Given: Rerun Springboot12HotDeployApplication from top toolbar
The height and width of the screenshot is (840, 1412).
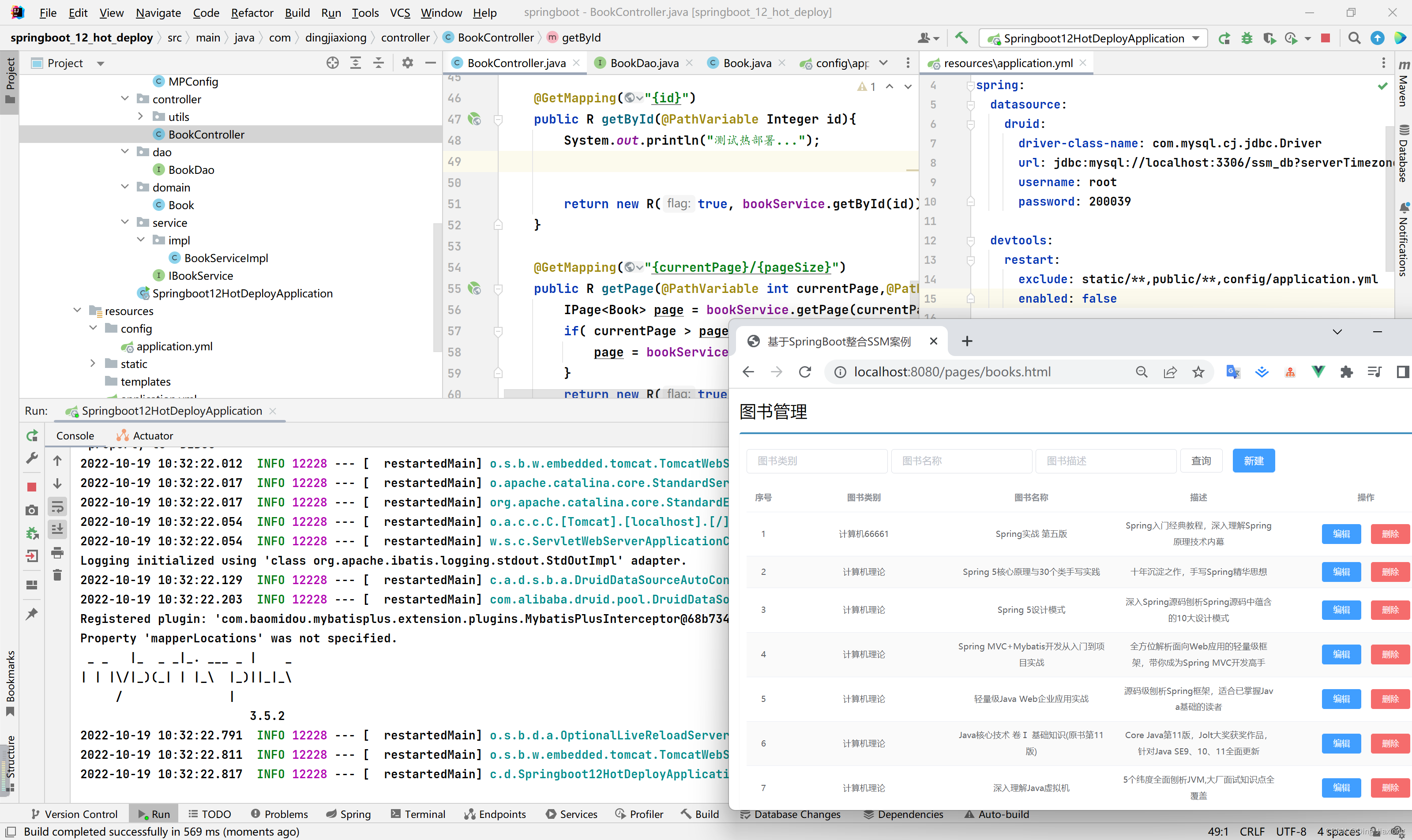Looking at the screenshot, I should pos(1224,38).
